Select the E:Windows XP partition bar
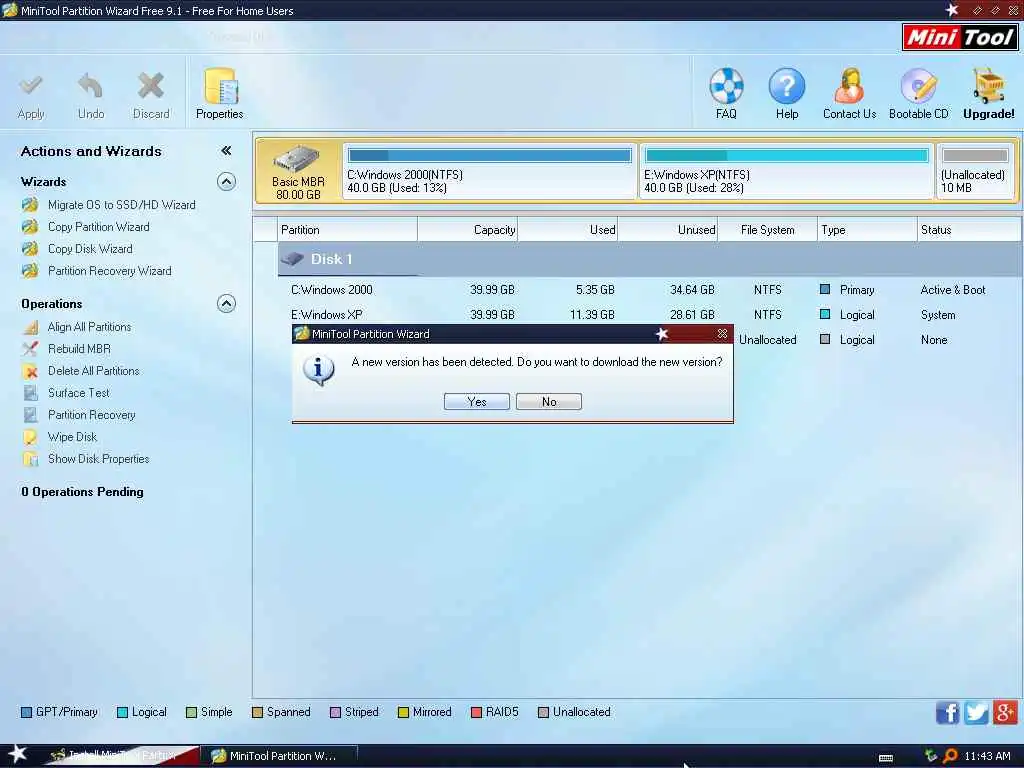Image resolution: width=1024 pixels, height=768 pixels. (x=786, y=171)
